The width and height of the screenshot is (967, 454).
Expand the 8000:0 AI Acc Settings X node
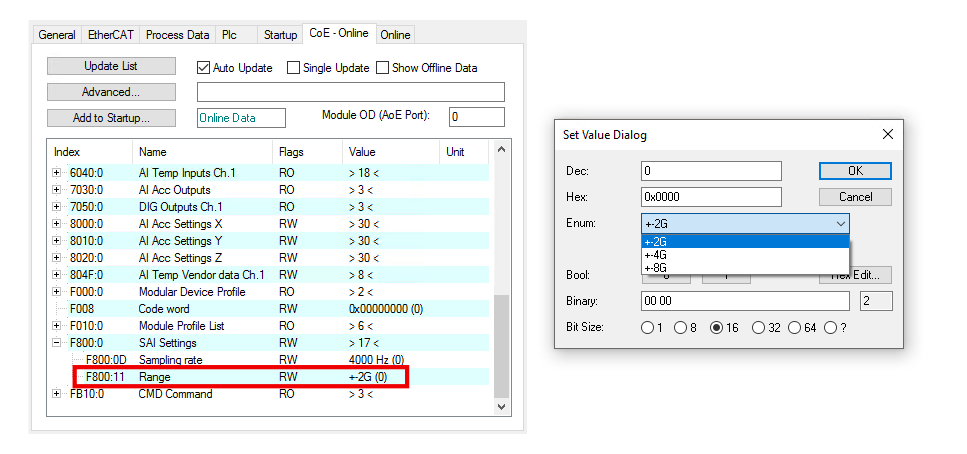(57, 224)
